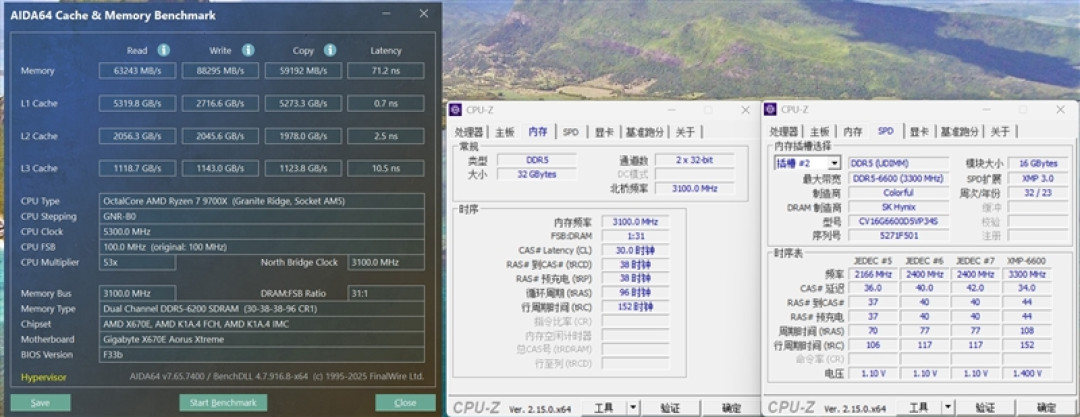The width and height of the screenshot is (1080, 417).
Task: Click XMP-6600 voltage value 1.400 V
Action: 1027,373
